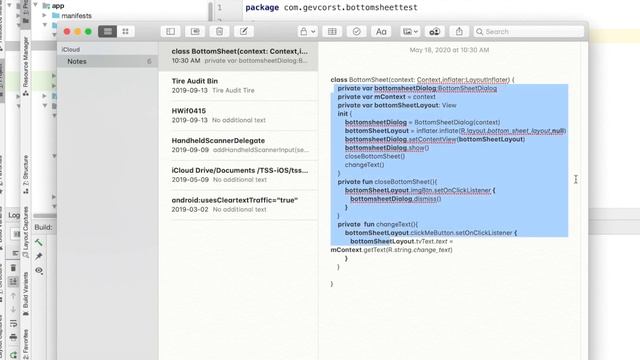The width and height of the screenshot is (640, 360).
Task: Click the package declaration in the editor
Action: tap(331, 7)
